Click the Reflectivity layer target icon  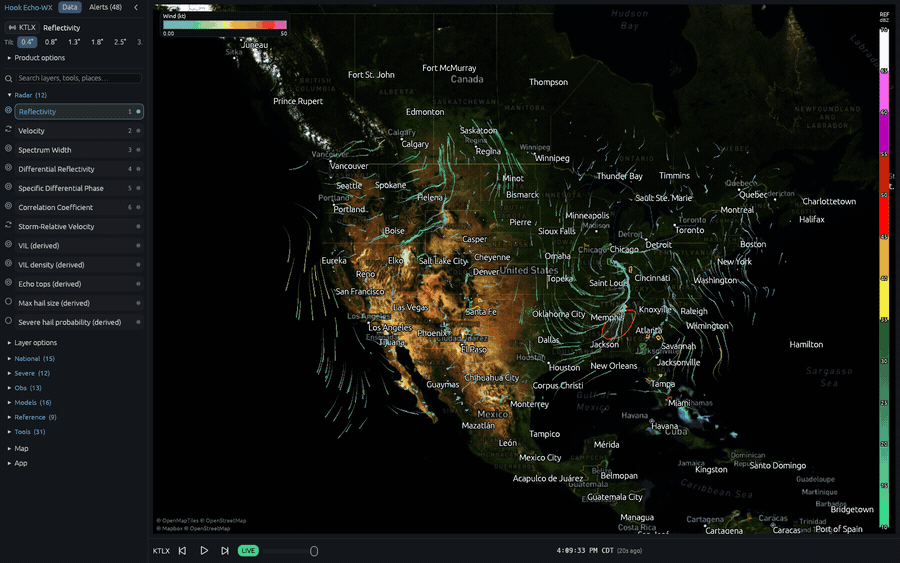point(8,110)
